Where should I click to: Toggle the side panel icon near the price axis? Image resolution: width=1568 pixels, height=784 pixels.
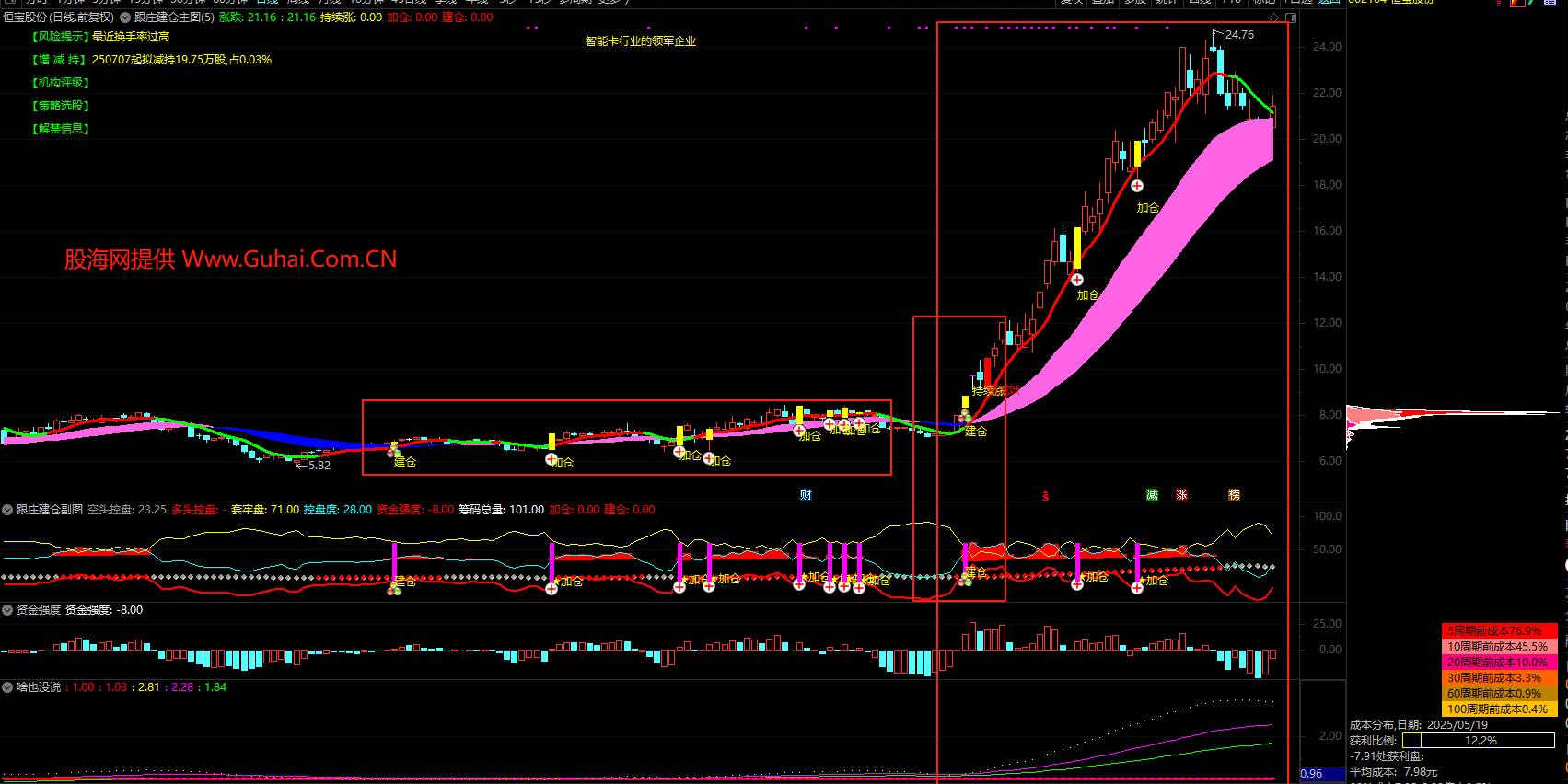pyautogui.click(x=1291, y=17)
